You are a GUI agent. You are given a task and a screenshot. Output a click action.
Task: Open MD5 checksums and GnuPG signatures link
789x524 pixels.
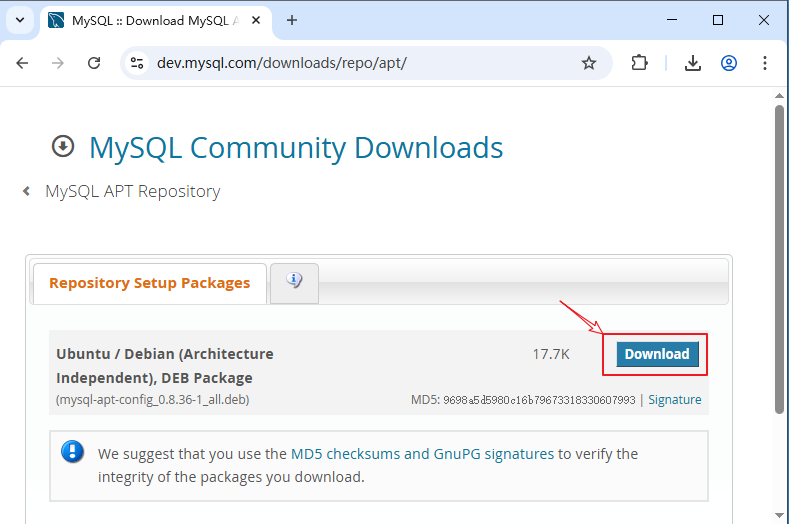tap(422, 454)
